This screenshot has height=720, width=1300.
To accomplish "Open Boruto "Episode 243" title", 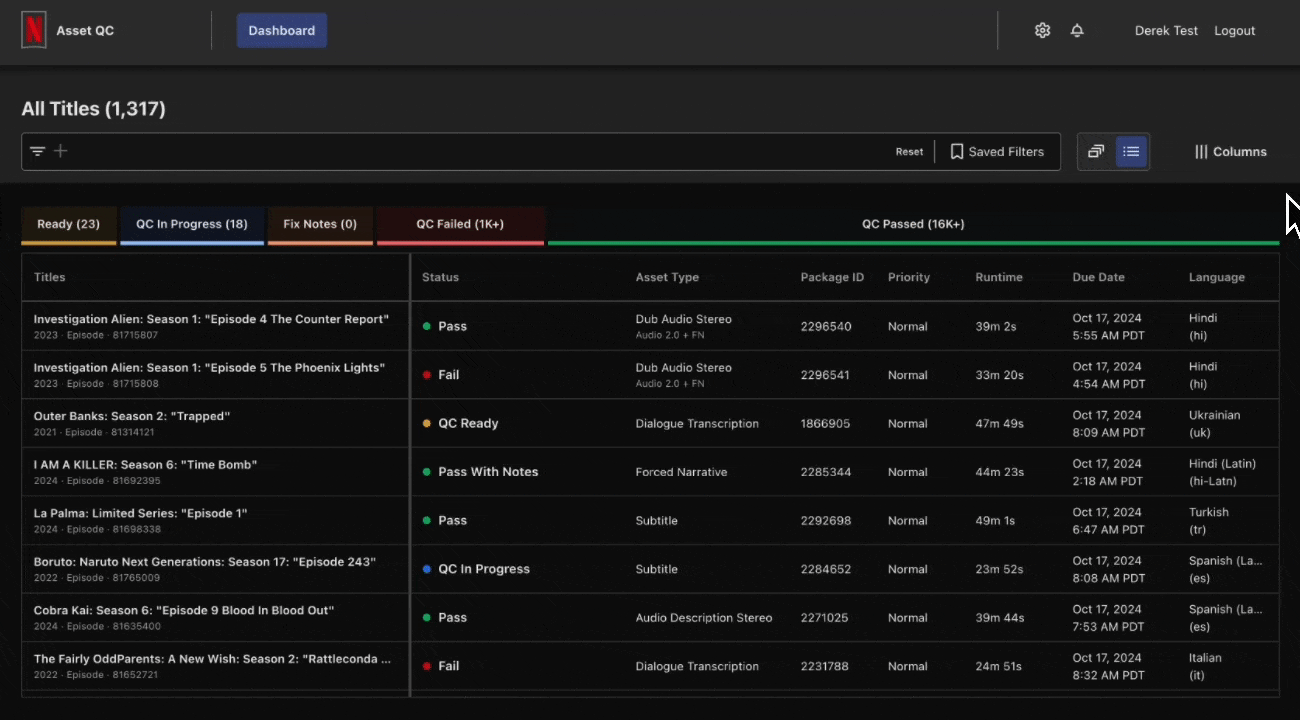I will click(205, 562).
